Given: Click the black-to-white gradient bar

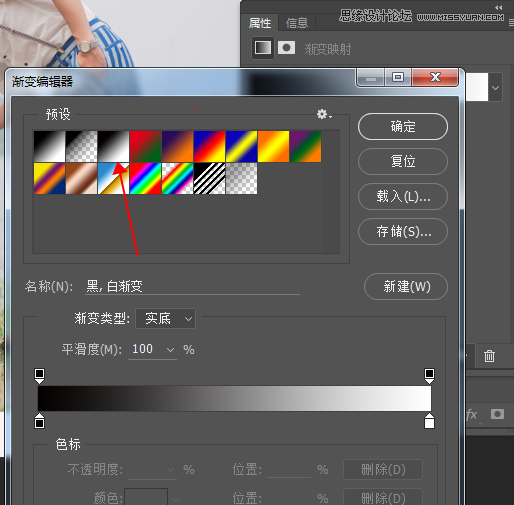Looking at the screenshot, I should click(234, 398).
